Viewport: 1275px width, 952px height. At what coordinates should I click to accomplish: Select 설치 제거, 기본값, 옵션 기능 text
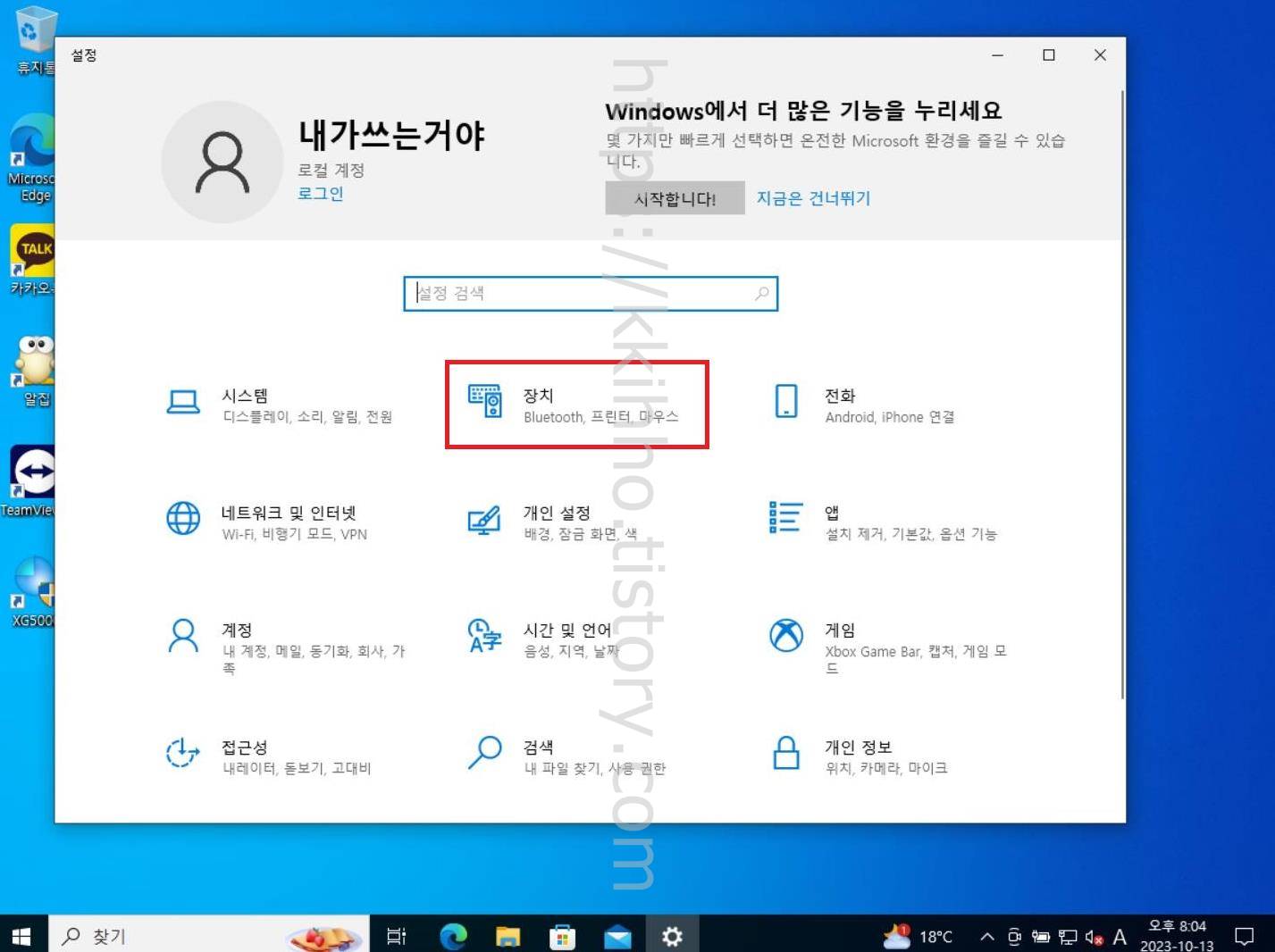(911, 534)
